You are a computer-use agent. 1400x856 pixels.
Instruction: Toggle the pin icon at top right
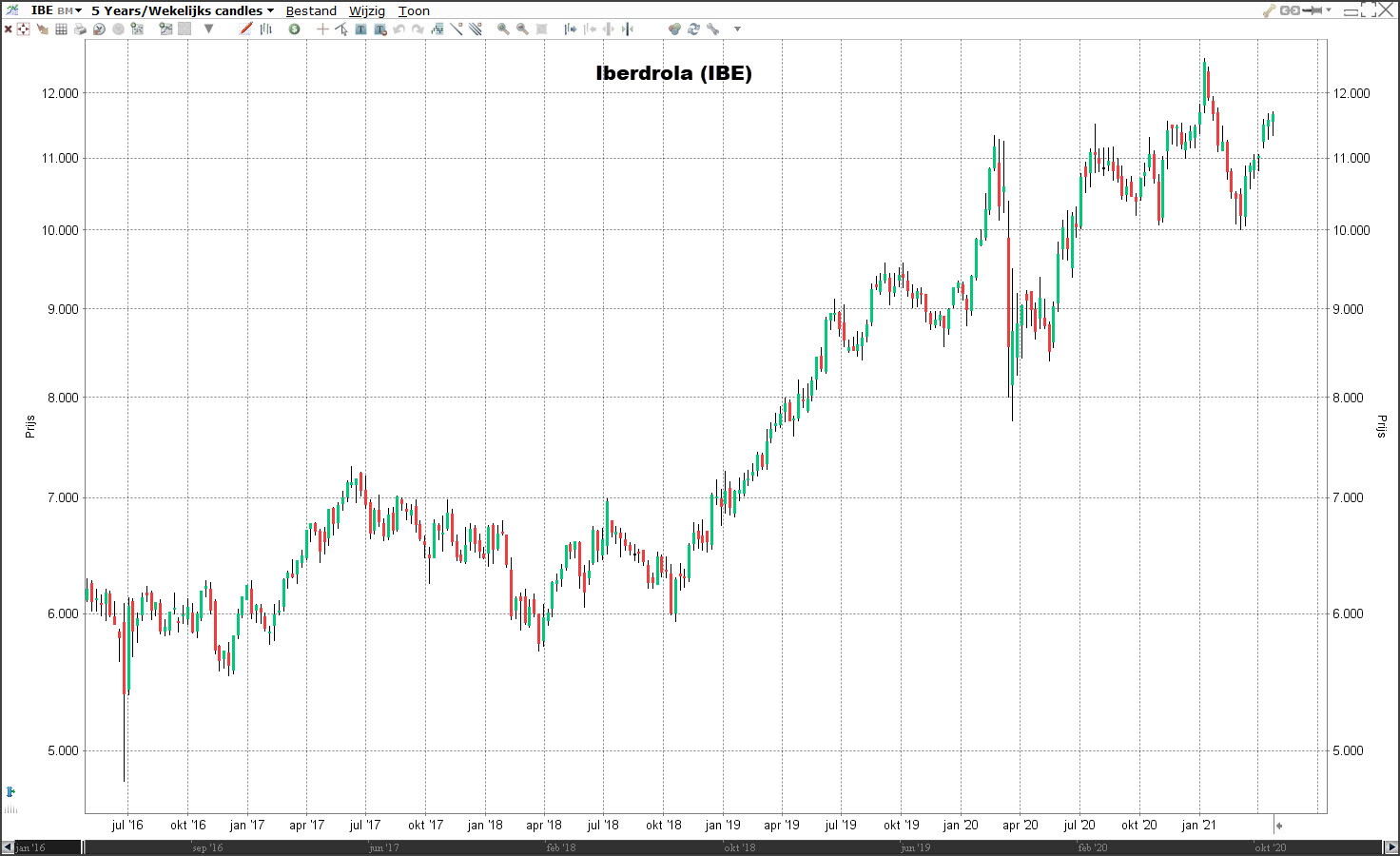(1313, 10)
